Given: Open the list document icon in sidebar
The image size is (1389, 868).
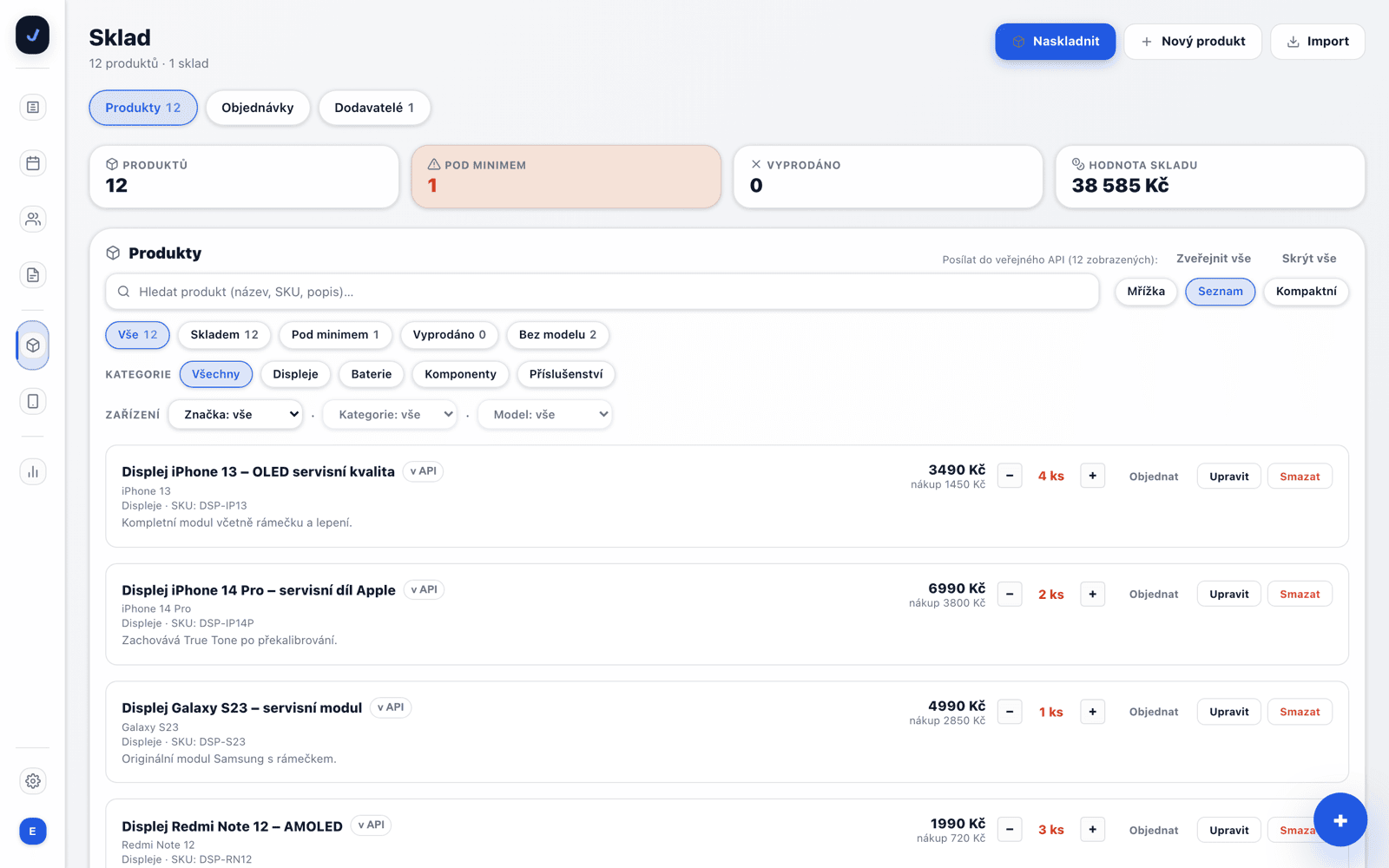Looking at the screenshot, I should coord(33,108).
